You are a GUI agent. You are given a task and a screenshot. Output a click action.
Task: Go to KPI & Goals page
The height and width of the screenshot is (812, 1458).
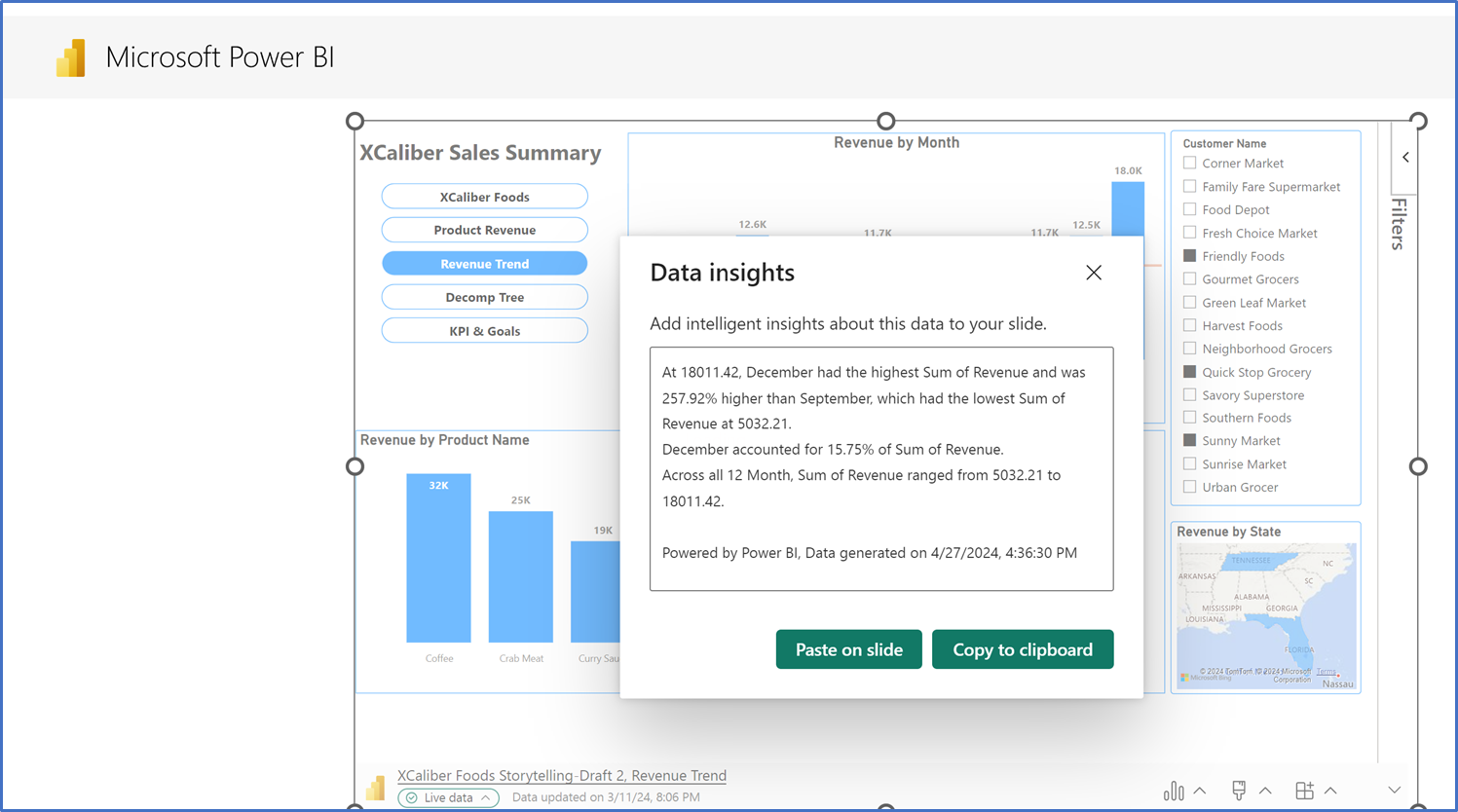484,331
